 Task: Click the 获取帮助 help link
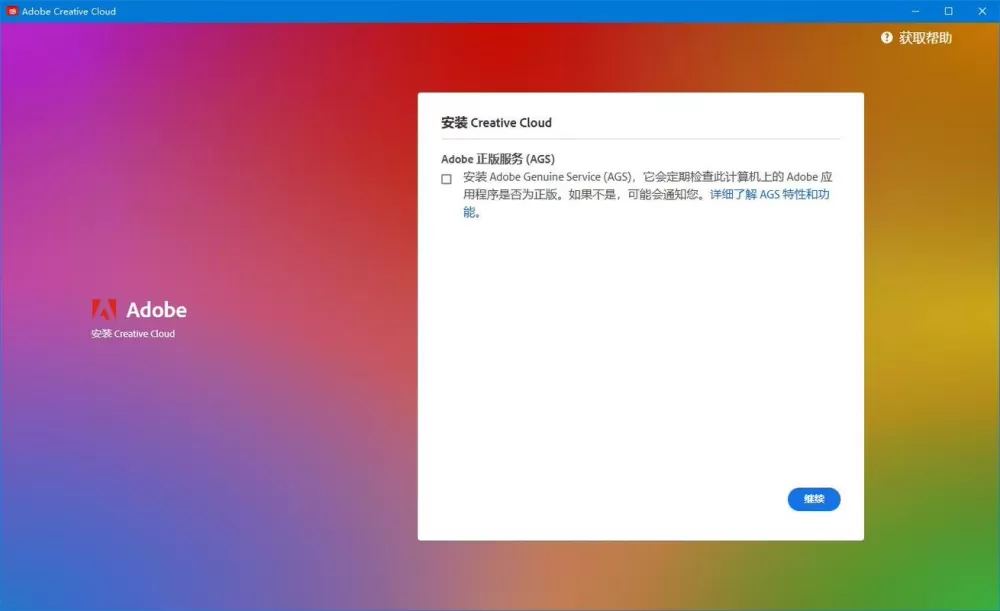(925, 38)
